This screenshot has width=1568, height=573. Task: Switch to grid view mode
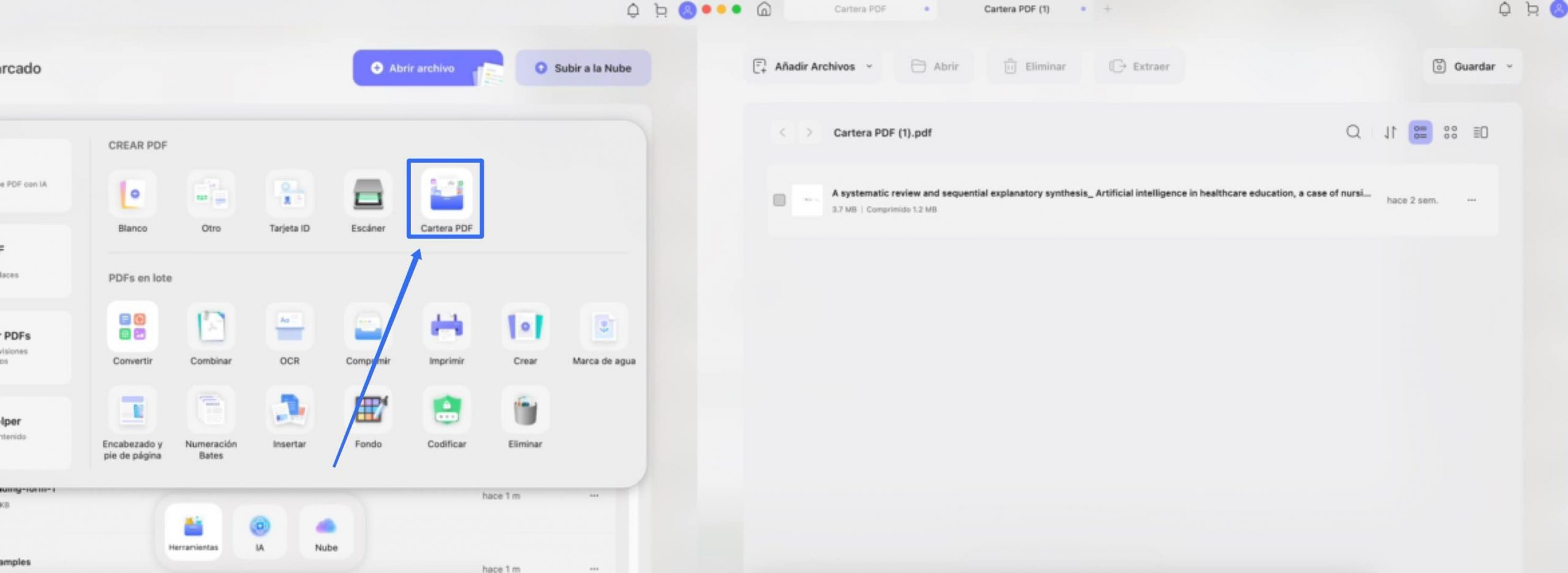coord(1450,132)
